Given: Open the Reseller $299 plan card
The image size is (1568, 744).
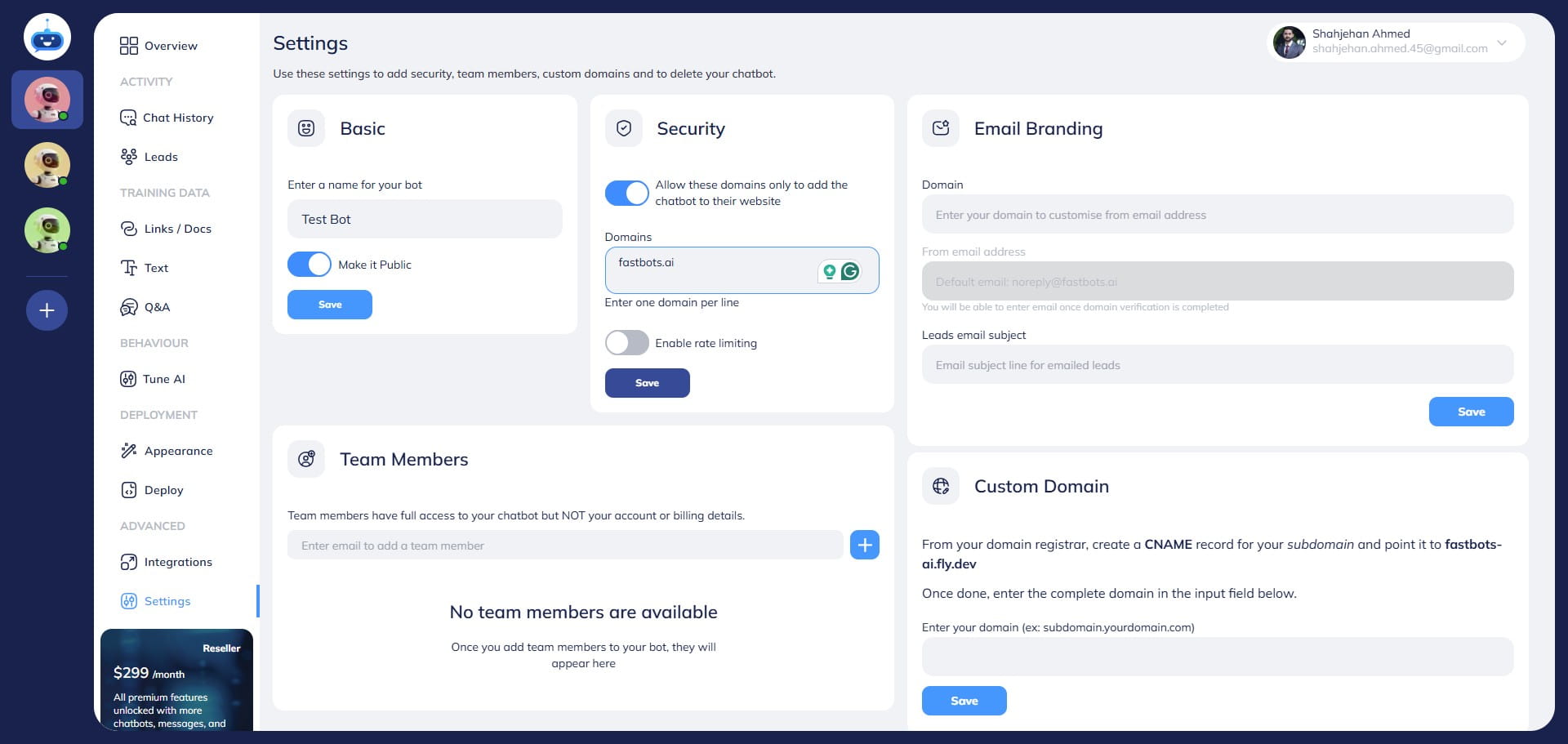Looking at the screenshot, I should [x=176, y=679].
